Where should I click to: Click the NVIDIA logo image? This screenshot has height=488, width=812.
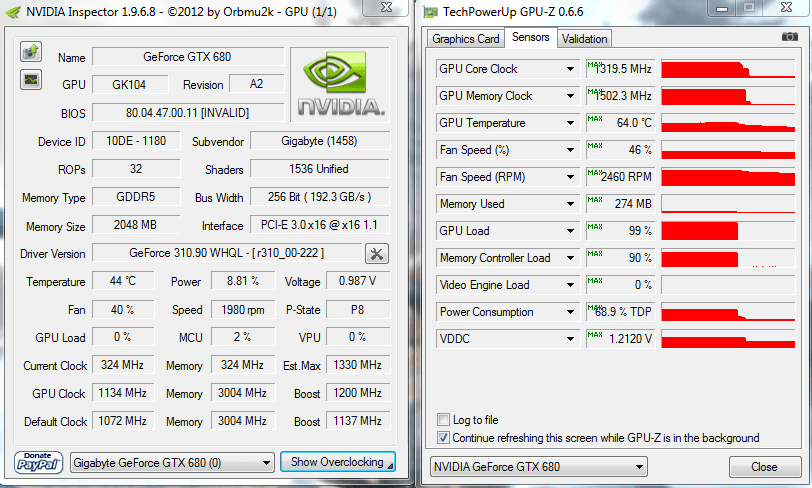pyautogui.click(x=340, y=84)
